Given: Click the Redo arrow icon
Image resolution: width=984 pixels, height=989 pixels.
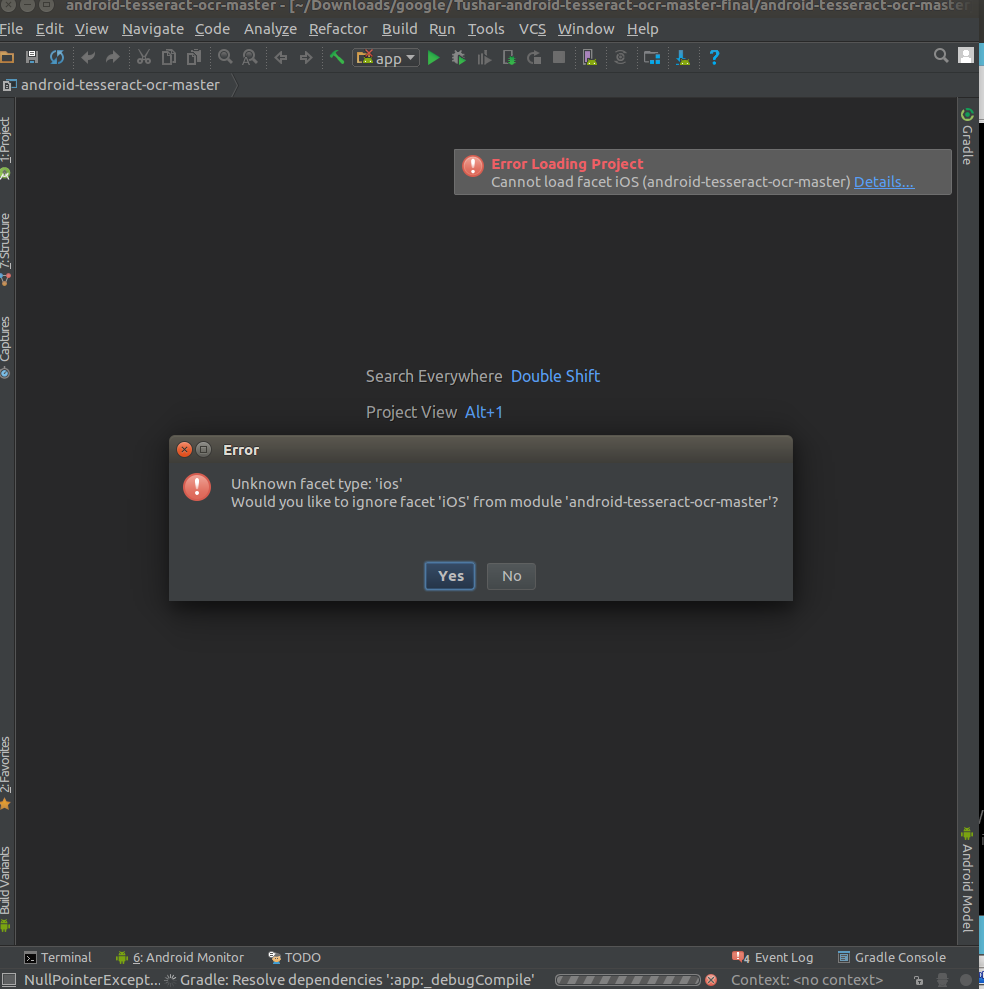Looking at the screenshot, I should [x=112, y=57].
